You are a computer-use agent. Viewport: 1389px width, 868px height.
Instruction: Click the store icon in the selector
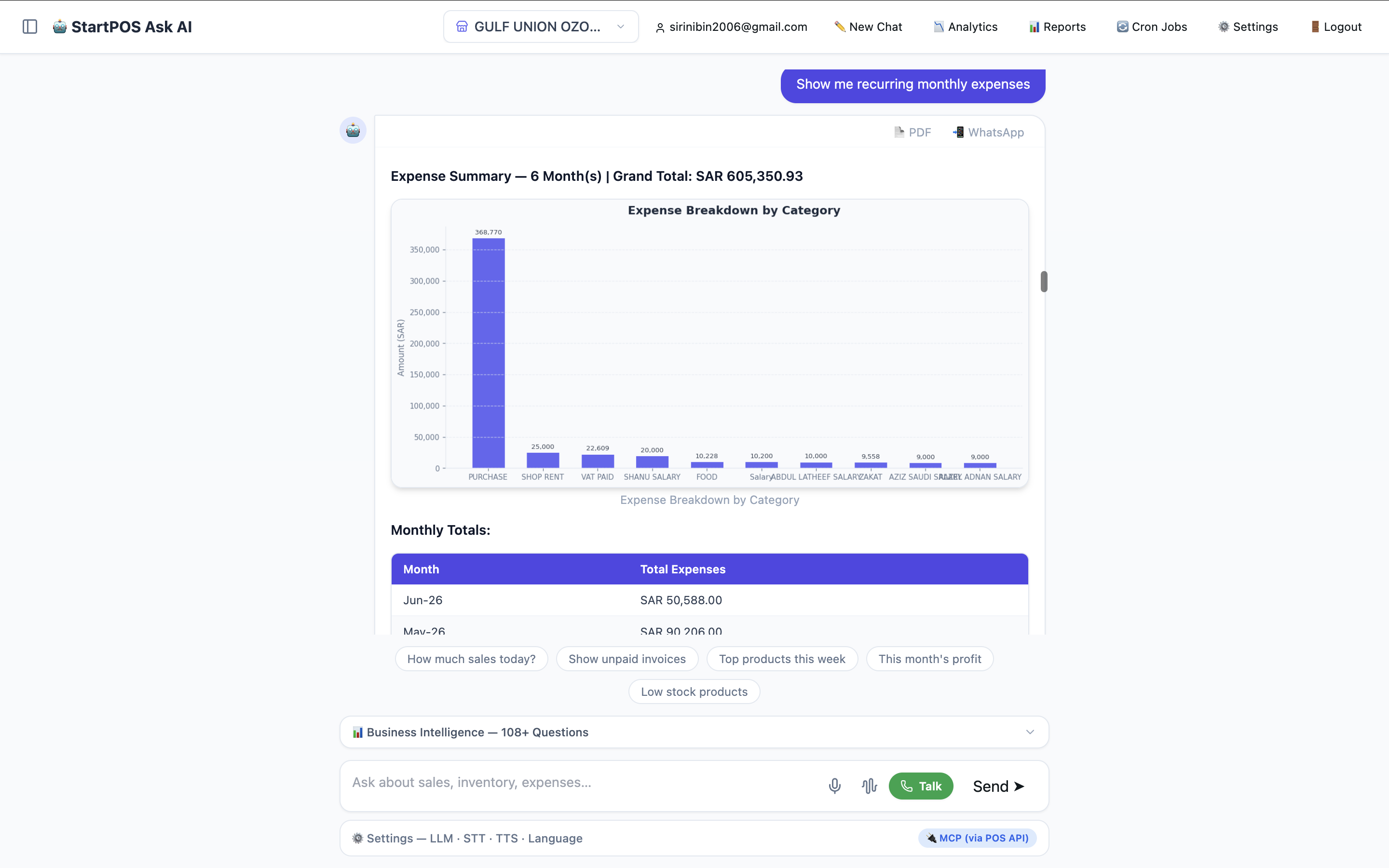[462, 27]
